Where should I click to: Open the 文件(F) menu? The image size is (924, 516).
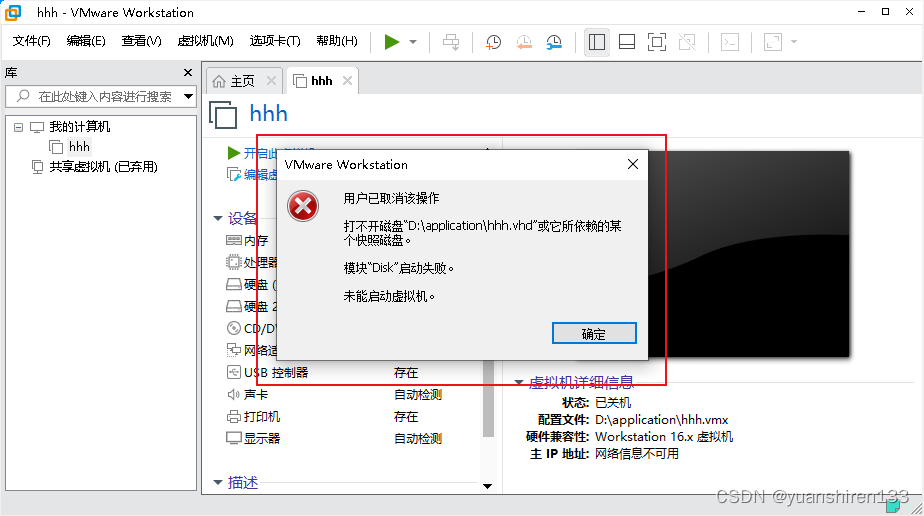tap(32, 41)
